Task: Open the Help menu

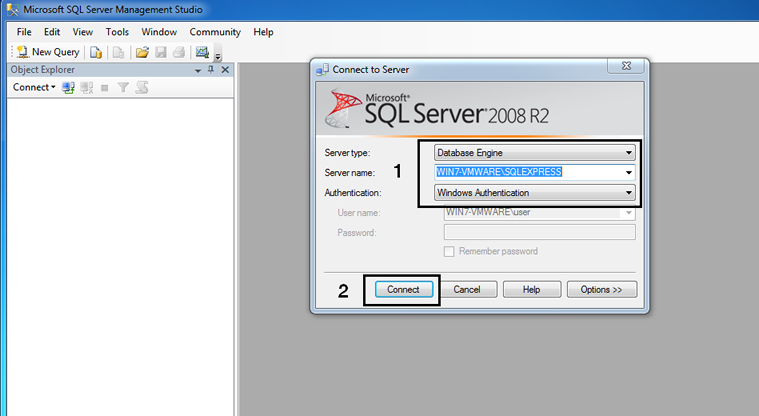Action: [x=263, y=32]
